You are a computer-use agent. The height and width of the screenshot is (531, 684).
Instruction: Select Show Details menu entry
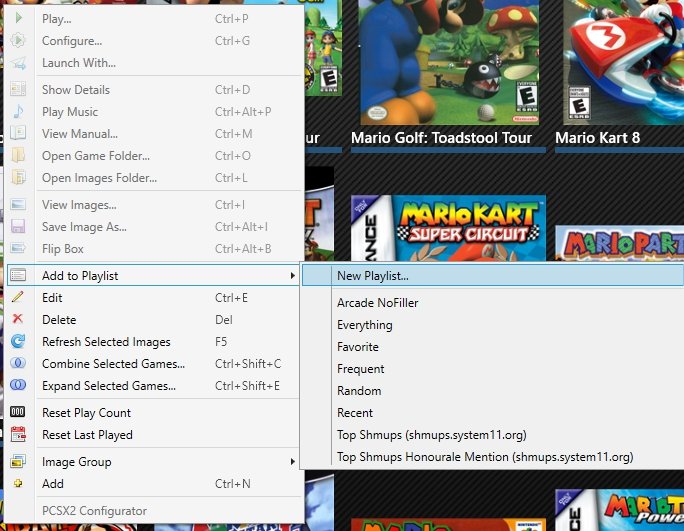click(154, 89)
